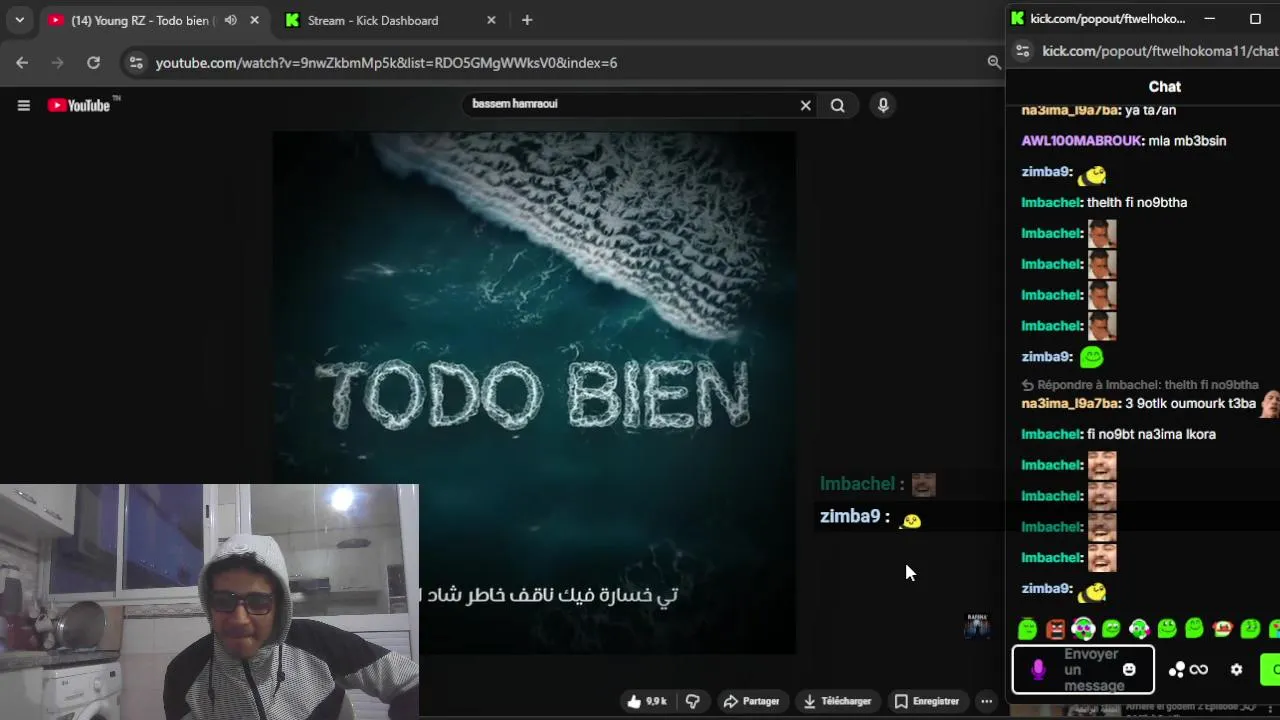This screenshot has height=720, width=1280.
Task: Pick the green headphones emote with pink eyes
Action: [x=1083, y=629]
